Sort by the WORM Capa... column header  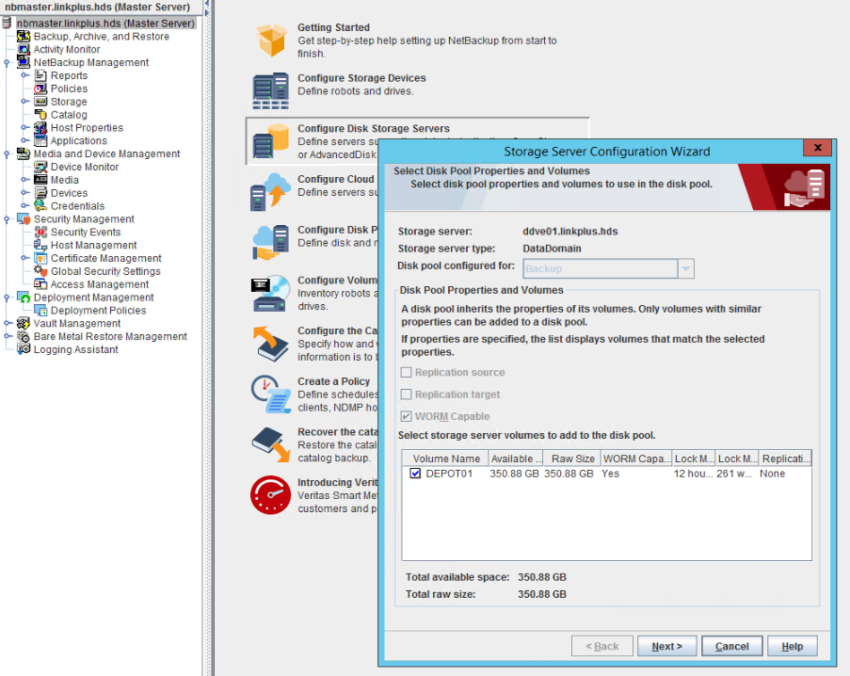coord(636,459)
